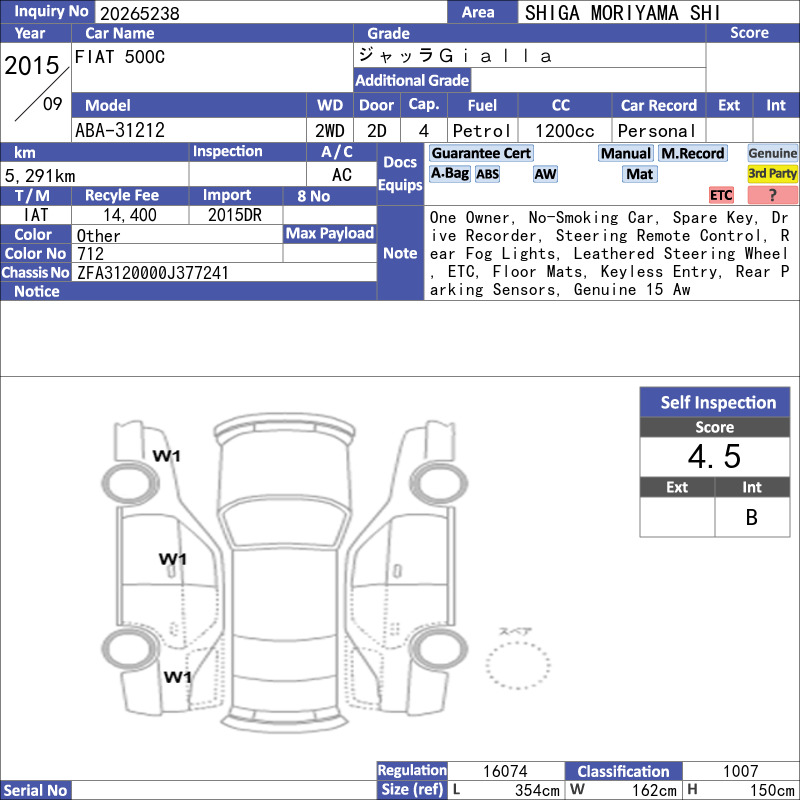
Task: Open the M.Record badge
Action: (x=692, y=153)
